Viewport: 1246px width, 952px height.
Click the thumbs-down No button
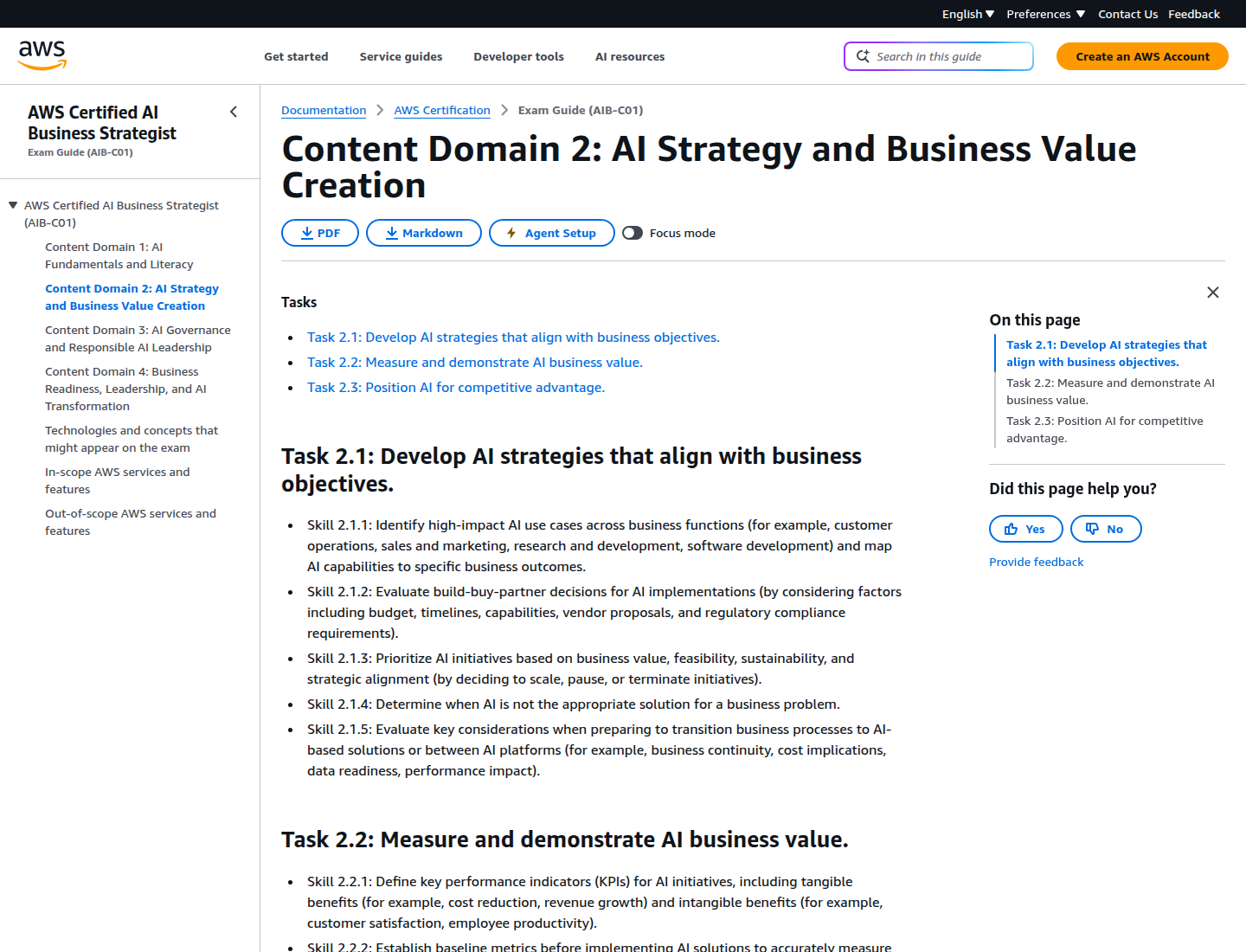(x=1106, y=529)
